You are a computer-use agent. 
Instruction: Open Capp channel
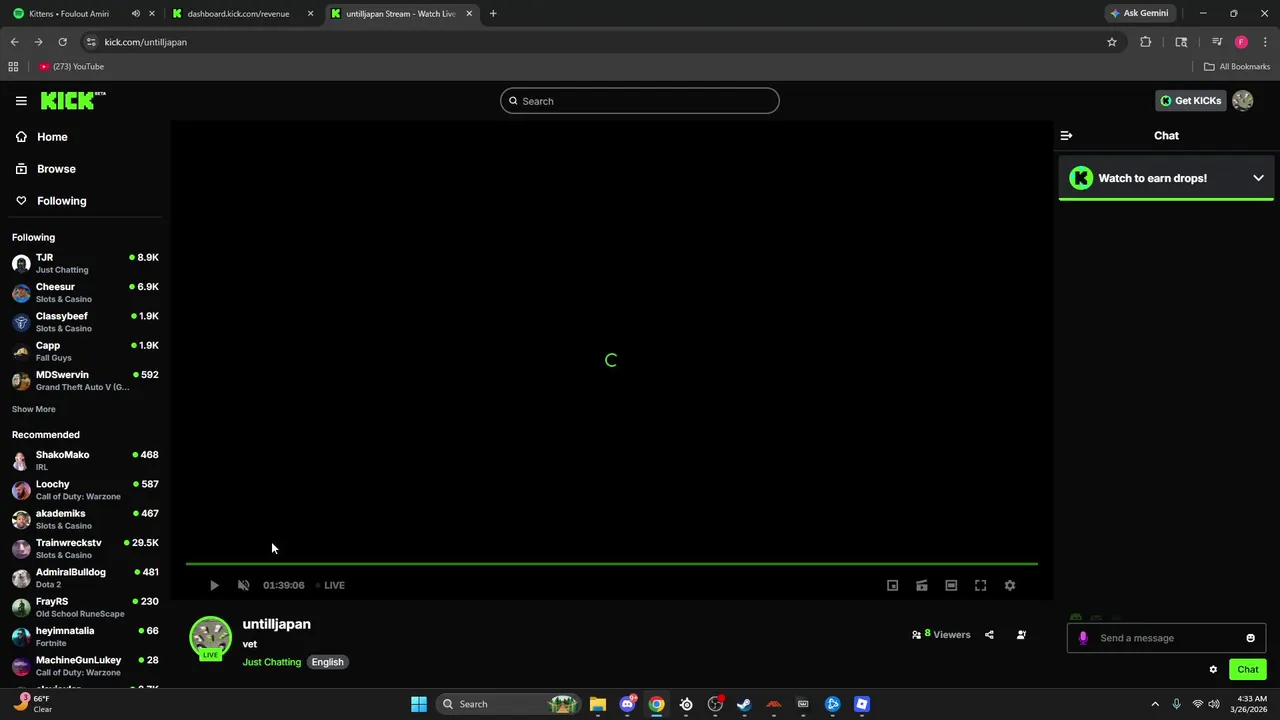point(85,351)
